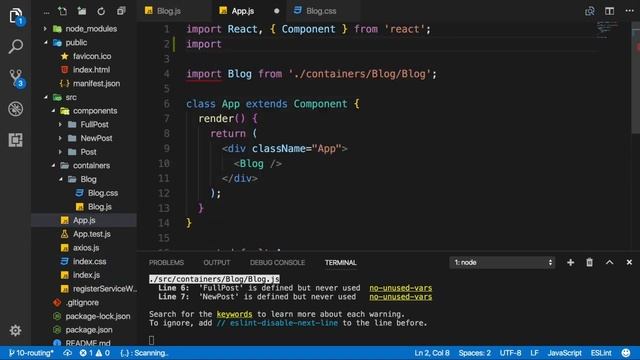The height and width of the screenshot is (360, 640).
Task: Open Blog.js in explorer tree
Action: pos(84,207)
